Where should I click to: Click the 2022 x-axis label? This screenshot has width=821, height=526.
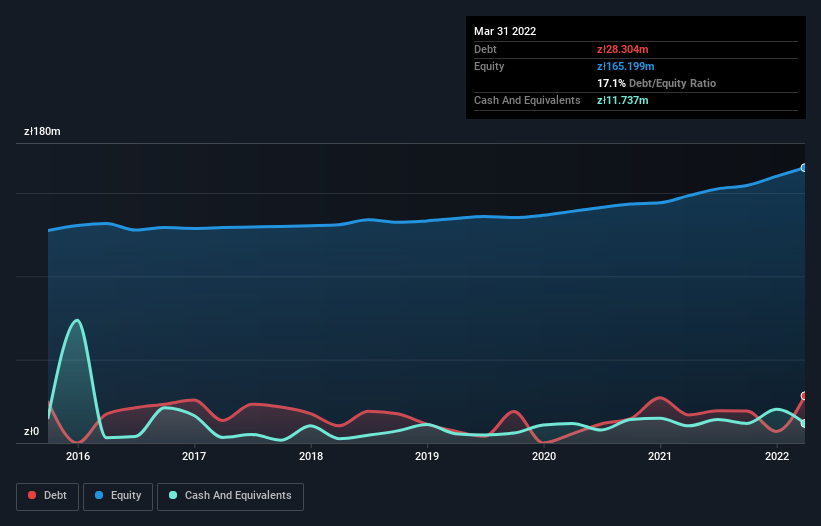[777, 456]
